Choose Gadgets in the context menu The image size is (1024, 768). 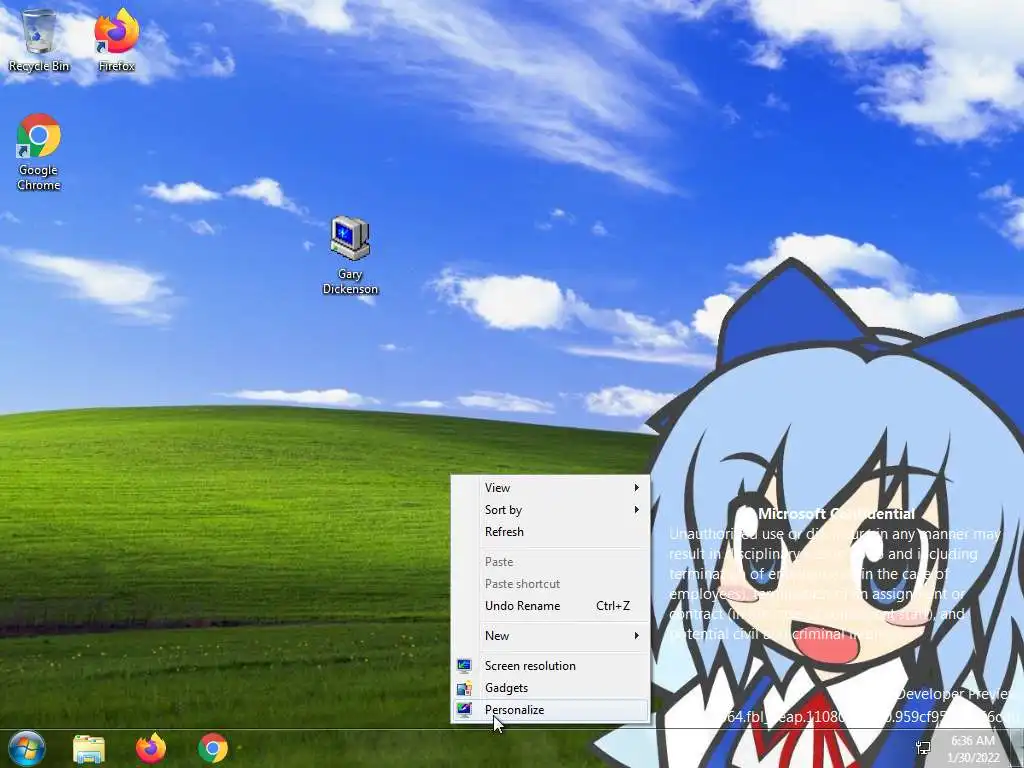[550, 688]
